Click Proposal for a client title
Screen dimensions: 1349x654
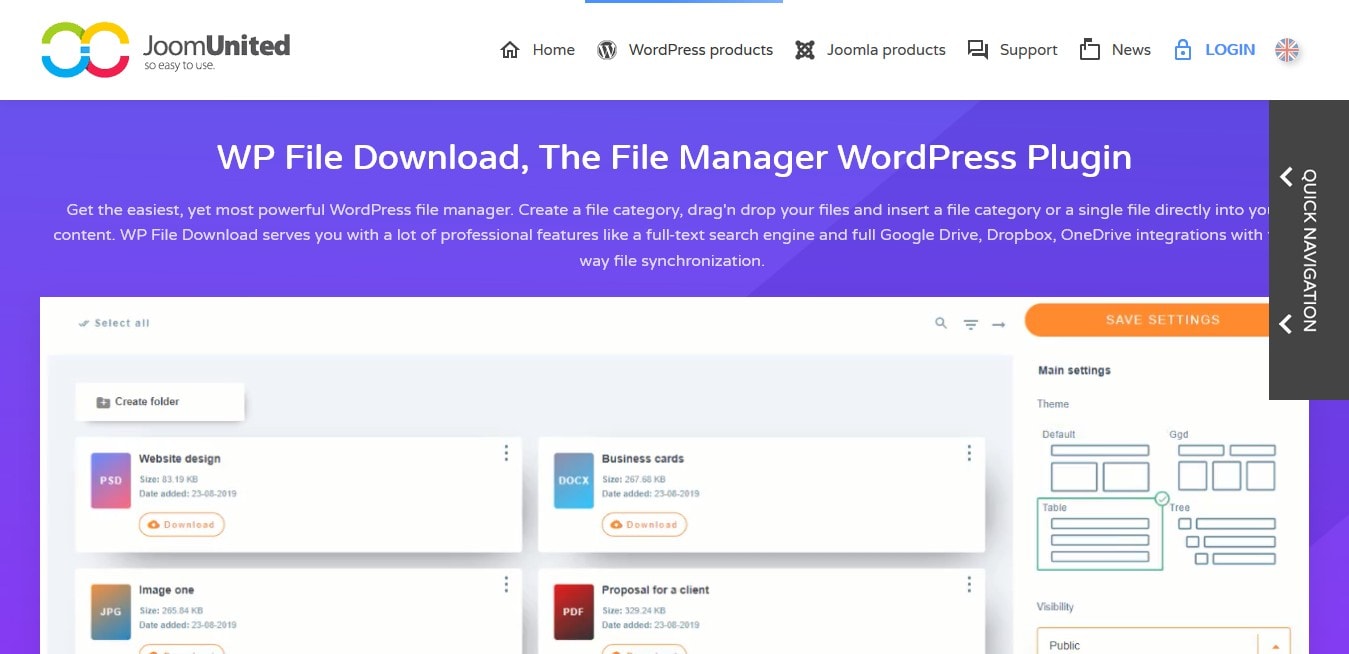(656, 590)
